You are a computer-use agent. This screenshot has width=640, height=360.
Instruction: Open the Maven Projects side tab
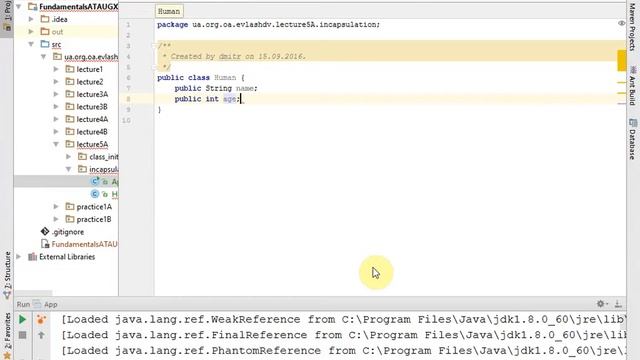[633, 26]
